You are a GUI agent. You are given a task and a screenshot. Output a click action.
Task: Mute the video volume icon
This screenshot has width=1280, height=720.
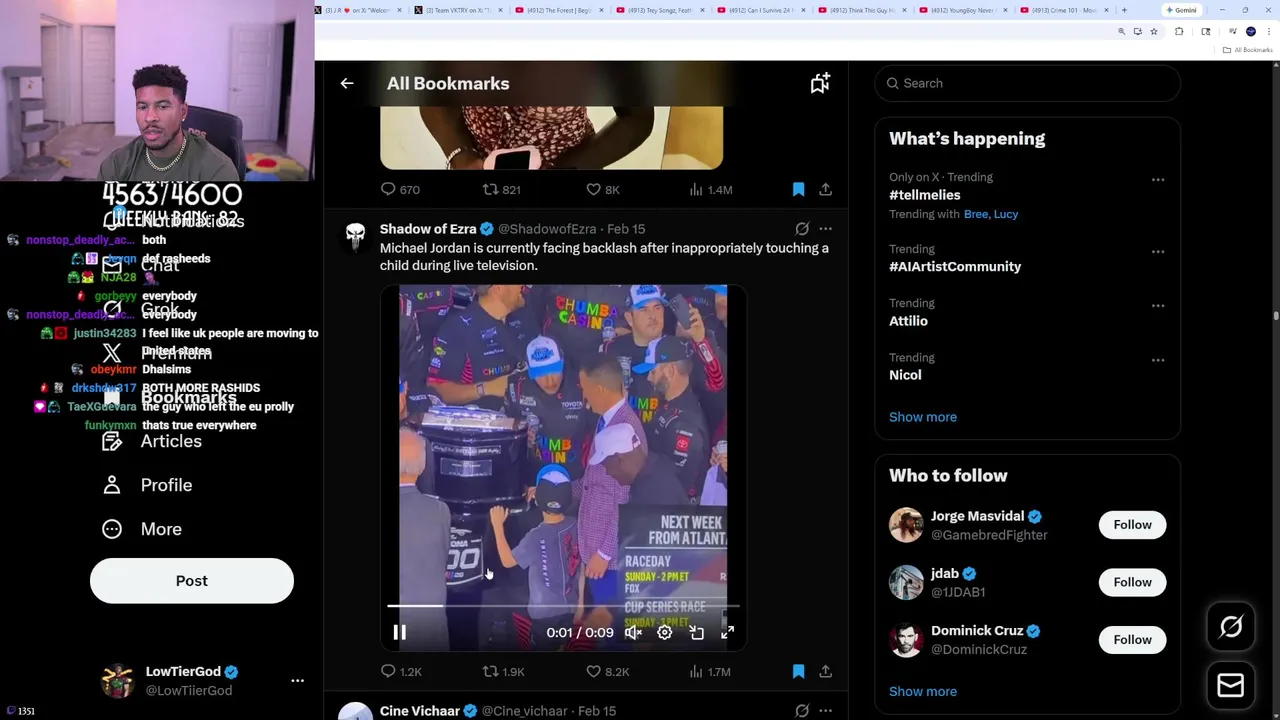coord(633,632)
